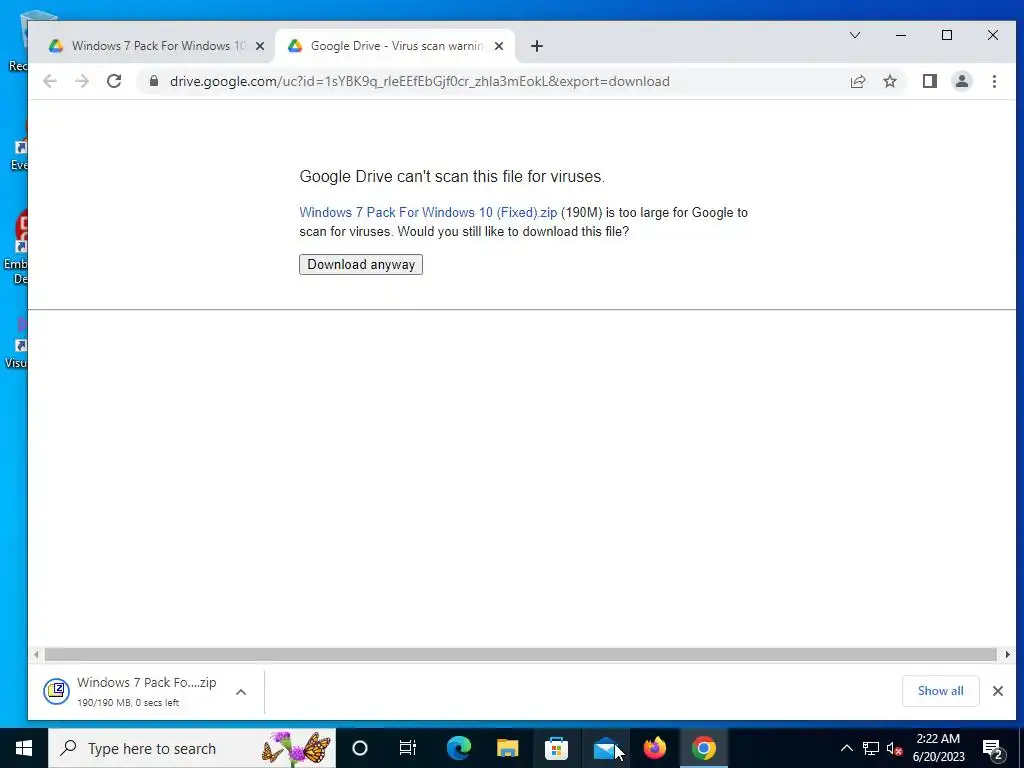1024x768 pixels.
Task: Reload the Google Drive page
Action: click(x=114, y=81)
